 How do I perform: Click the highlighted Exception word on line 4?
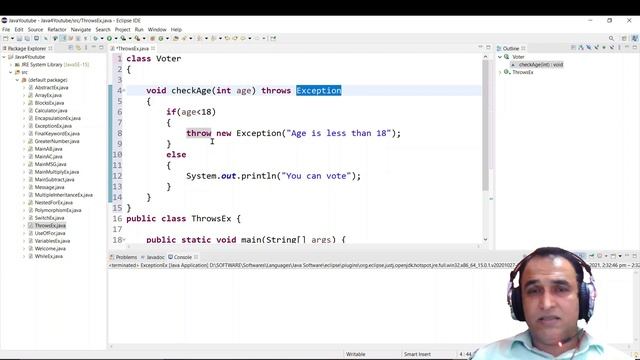319,91
